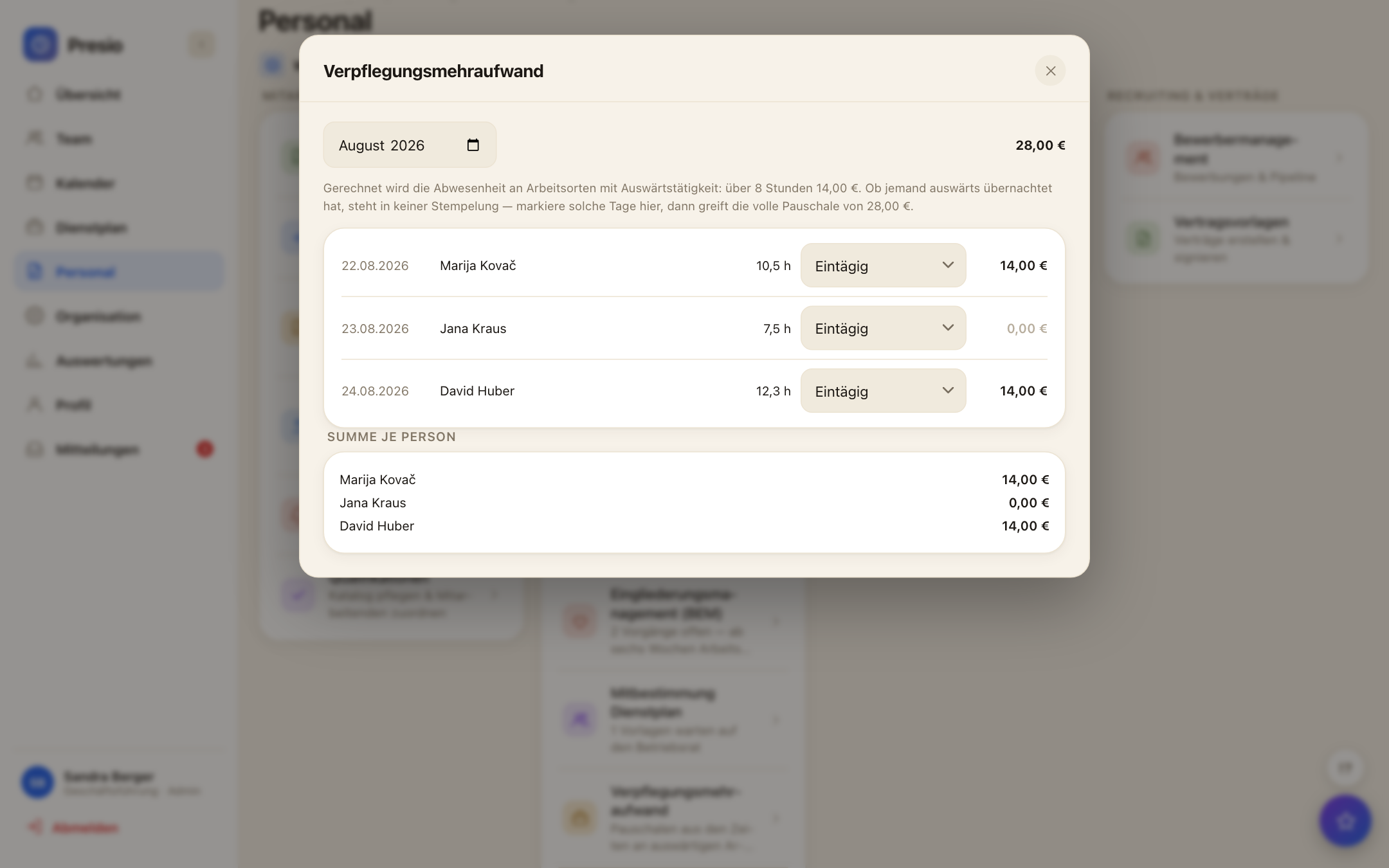
Task: Collapse the sidebar with the toggle button
Action: click(x=201, y=45)
